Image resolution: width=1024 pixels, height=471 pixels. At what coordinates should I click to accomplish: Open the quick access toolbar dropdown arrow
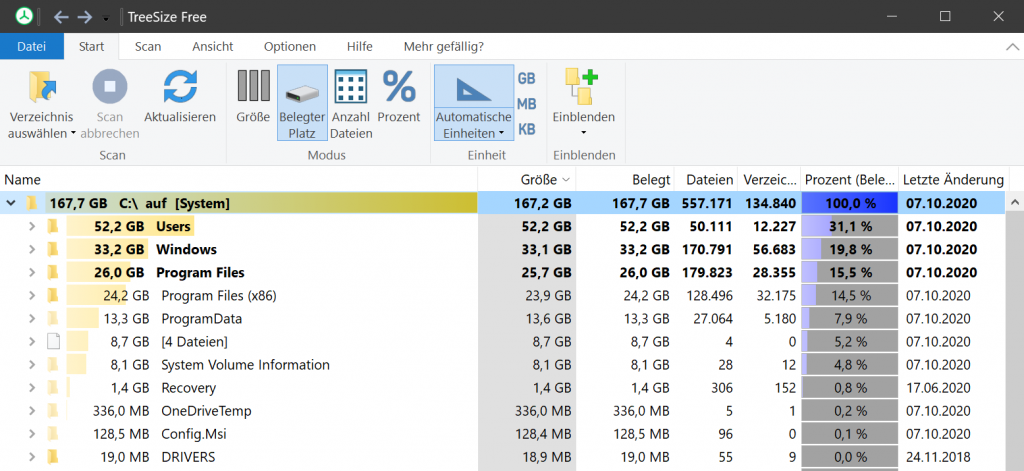(x=106, y=19)
